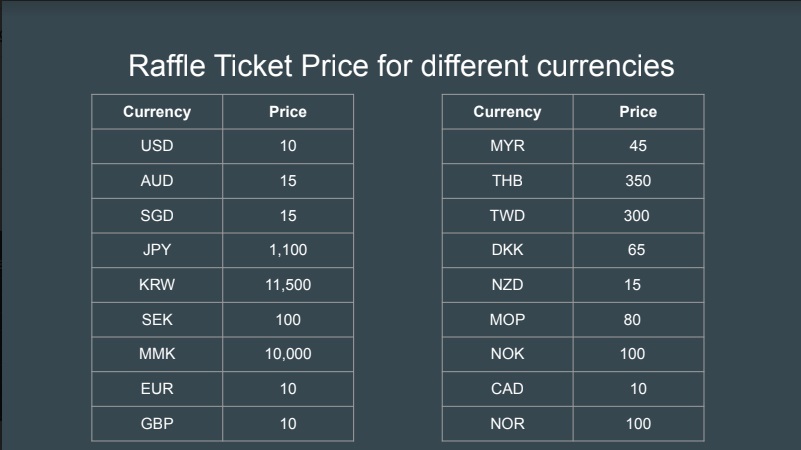Select the CAD currency cell
The image size is (801, 450).
tap(507, 389)
